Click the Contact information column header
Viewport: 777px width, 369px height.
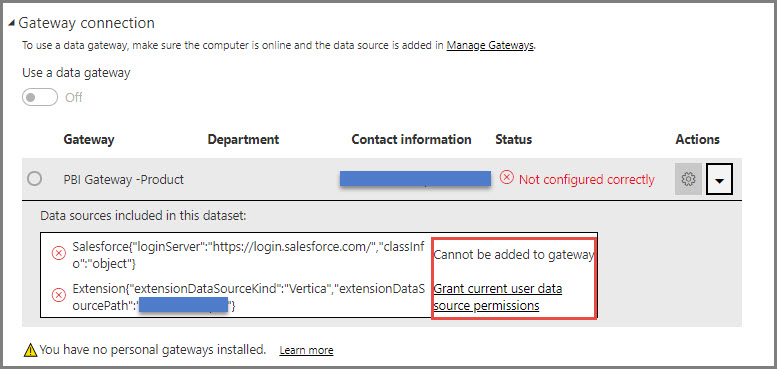tap(411, 140)
